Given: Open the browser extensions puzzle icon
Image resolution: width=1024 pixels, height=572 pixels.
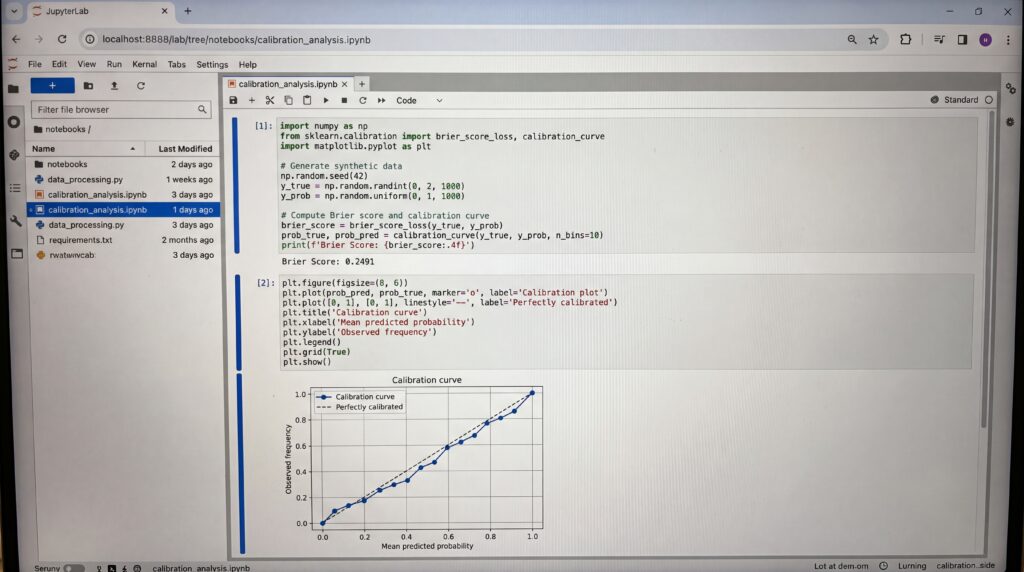Looking at the screenshot, I should pyautogui.click(x=905, y=39).
